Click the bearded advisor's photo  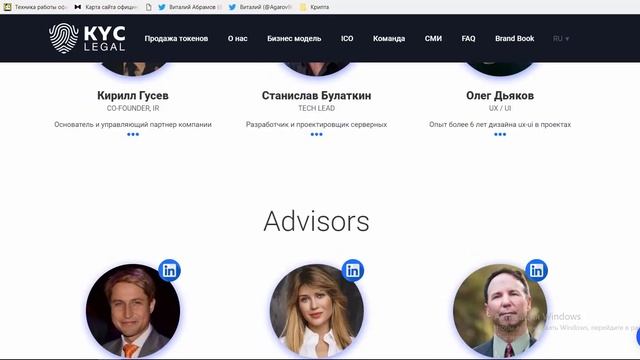pyautogui.click(x=500, y=311)
